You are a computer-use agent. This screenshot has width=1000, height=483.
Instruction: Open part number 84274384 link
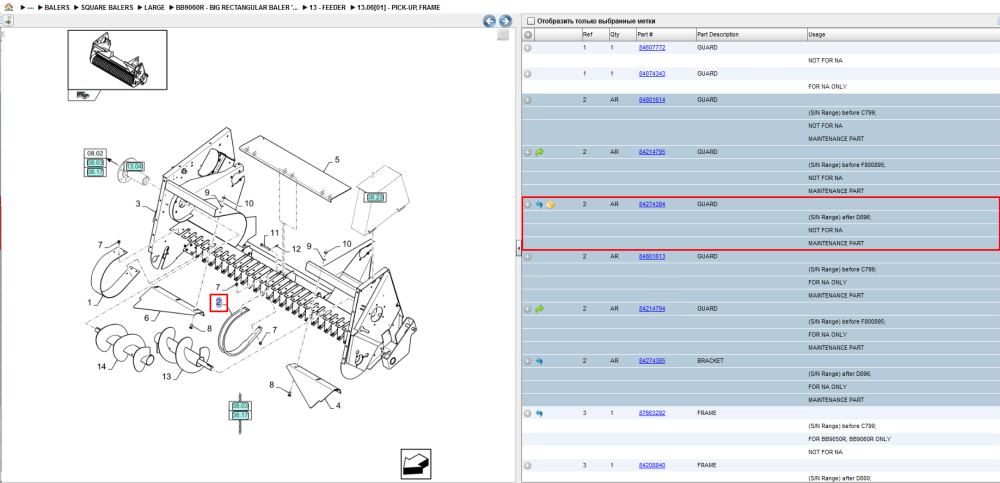pyautogui.click(x=652, y=204)
